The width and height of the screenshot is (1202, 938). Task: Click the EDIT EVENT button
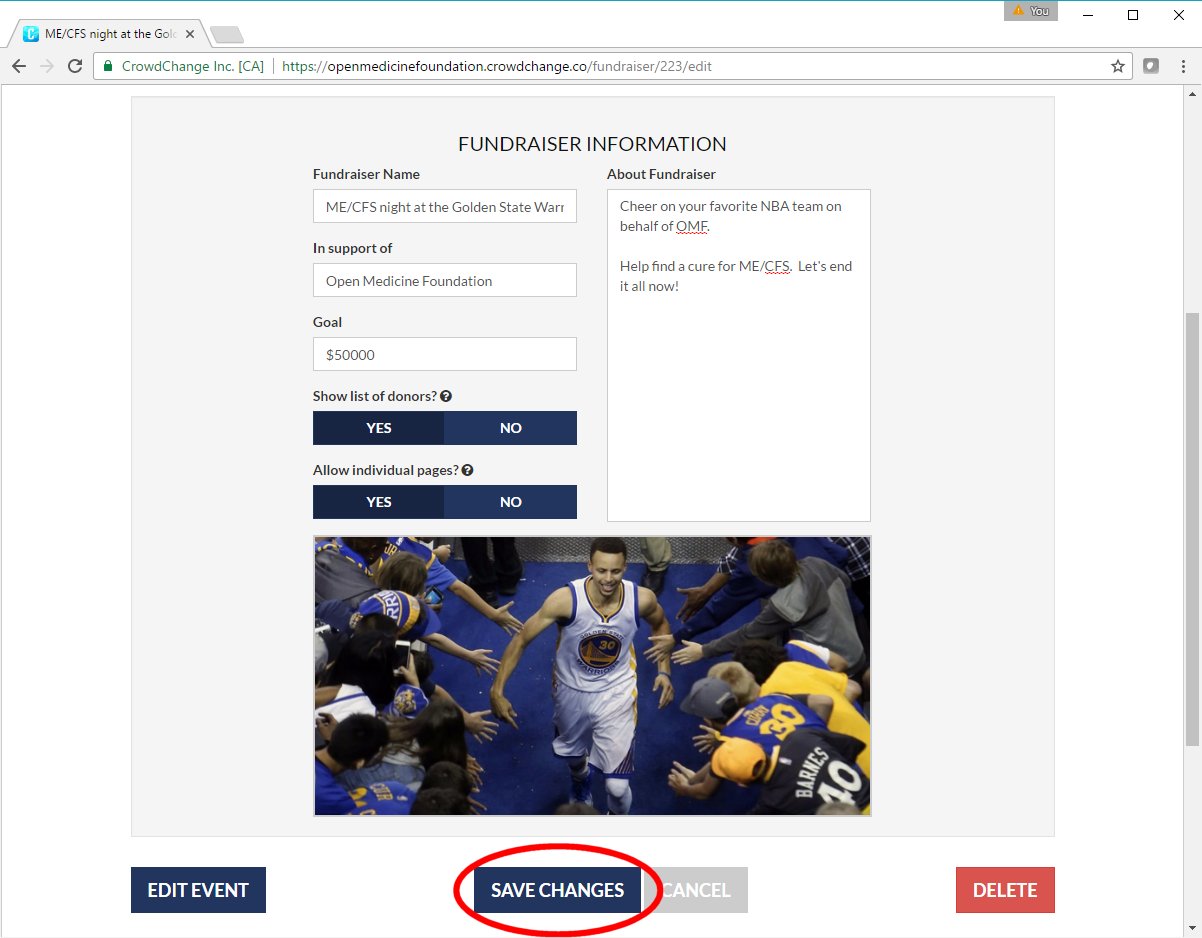coord(198,890)
